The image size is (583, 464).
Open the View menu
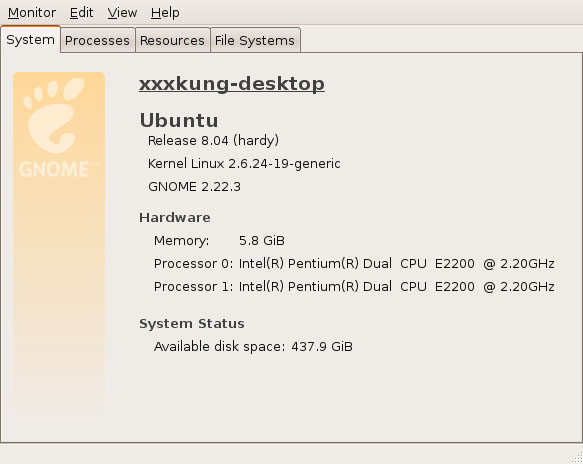pyautogui.click(x=122, y=13)
